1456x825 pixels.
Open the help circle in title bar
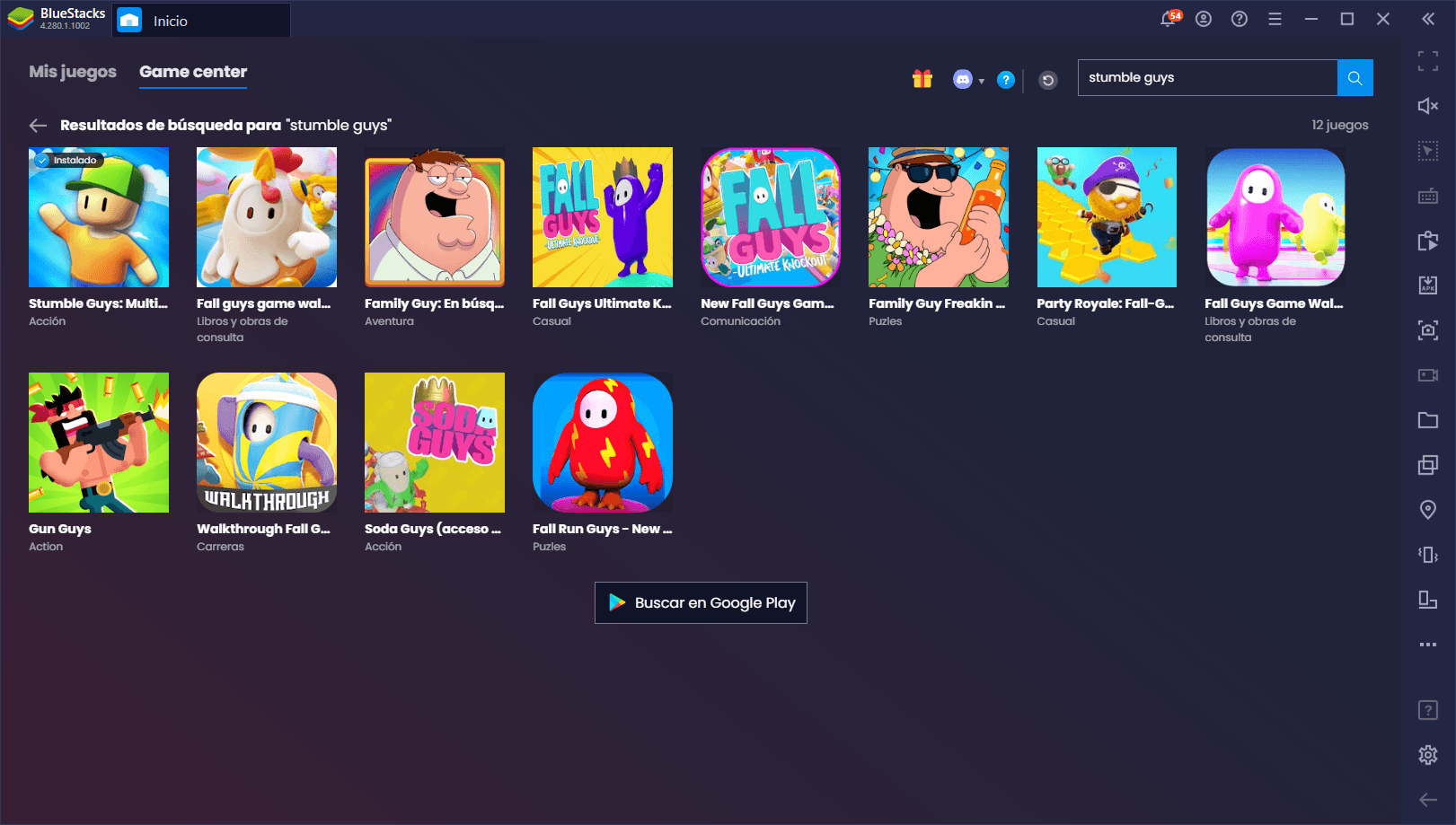[1240, 19]
